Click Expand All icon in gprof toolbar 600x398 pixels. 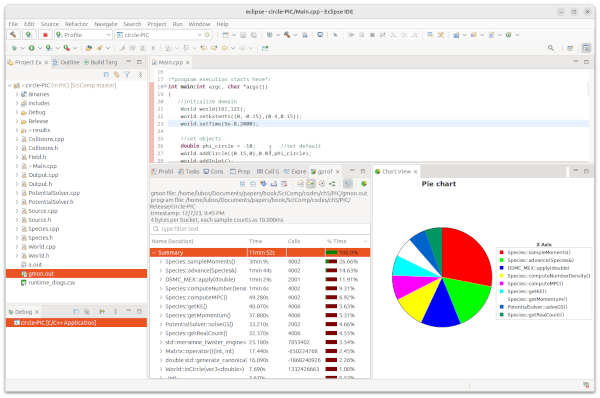click(243, 184)
